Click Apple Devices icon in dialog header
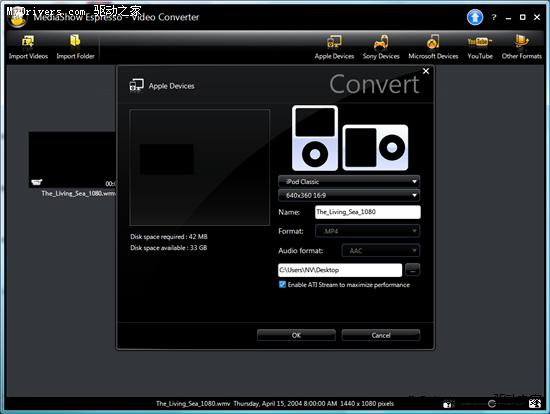 [136, 85]
